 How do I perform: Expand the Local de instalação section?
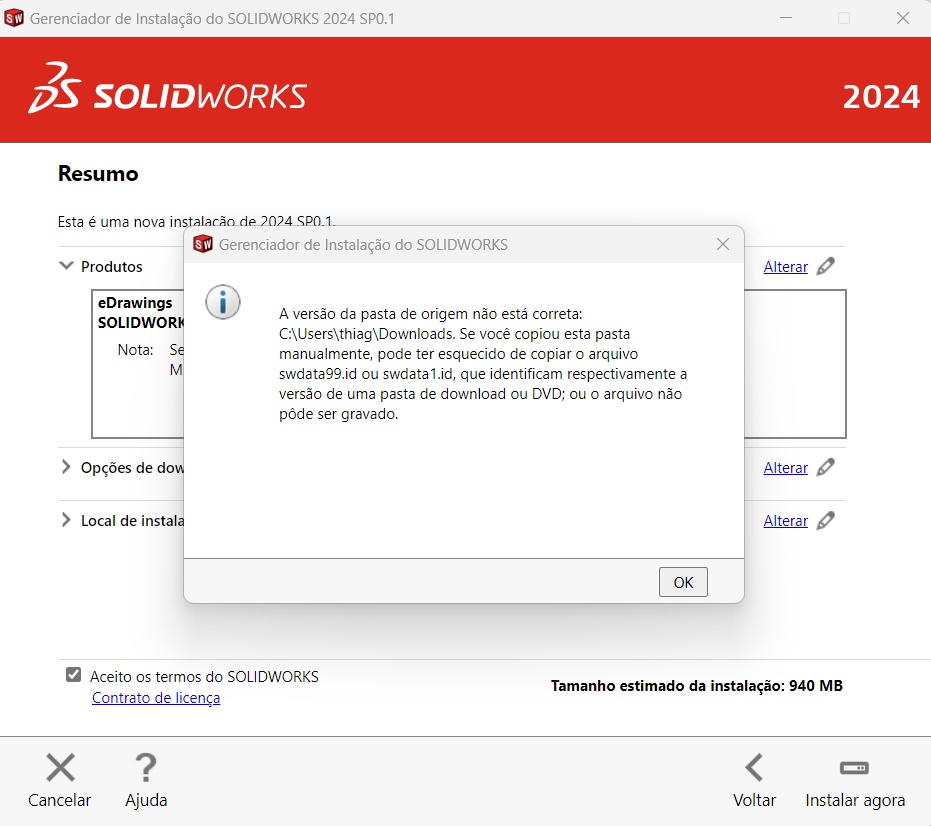point(66,520)
